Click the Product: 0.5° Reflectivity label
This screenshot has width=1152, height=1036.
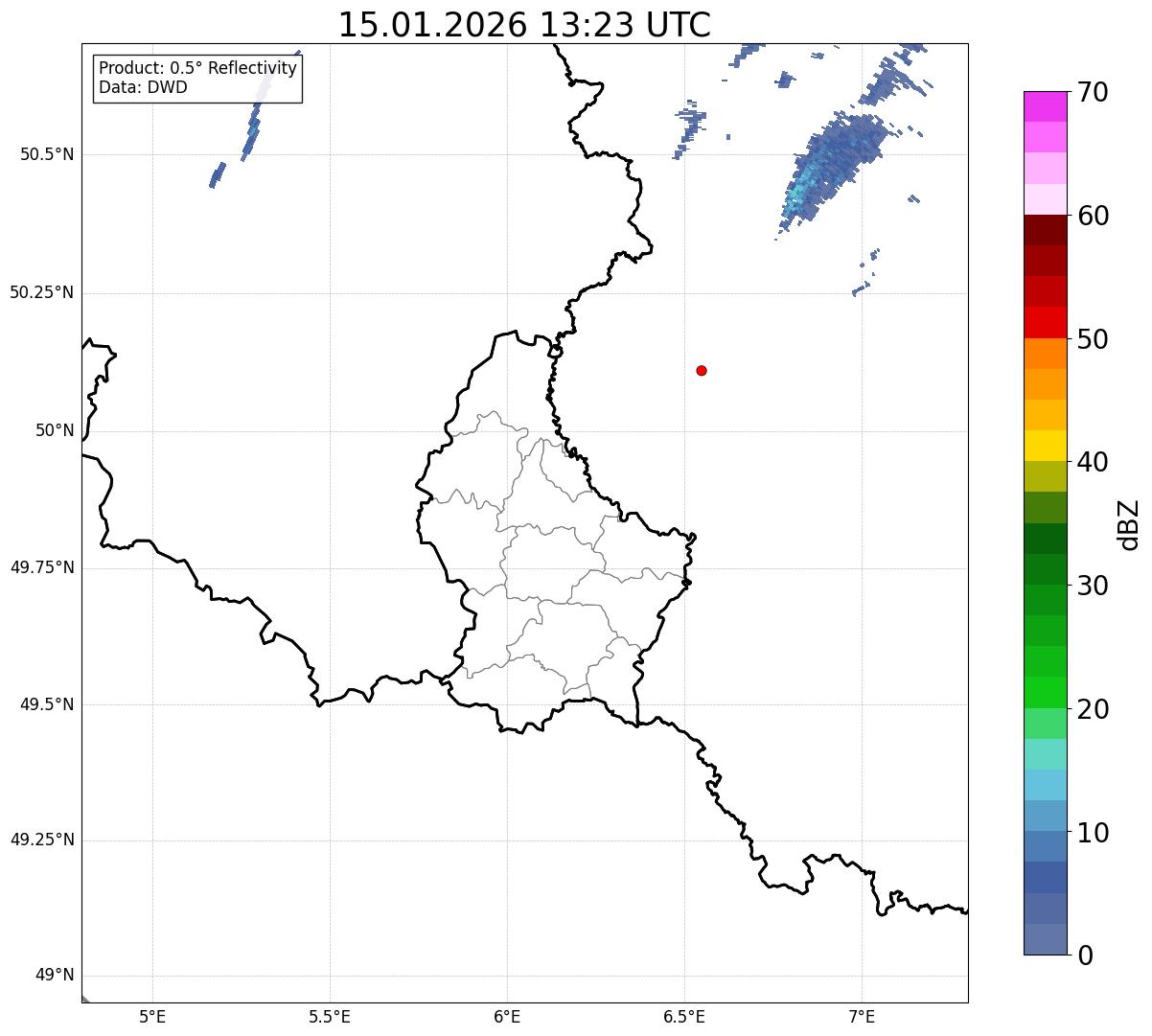coord(197,69)
